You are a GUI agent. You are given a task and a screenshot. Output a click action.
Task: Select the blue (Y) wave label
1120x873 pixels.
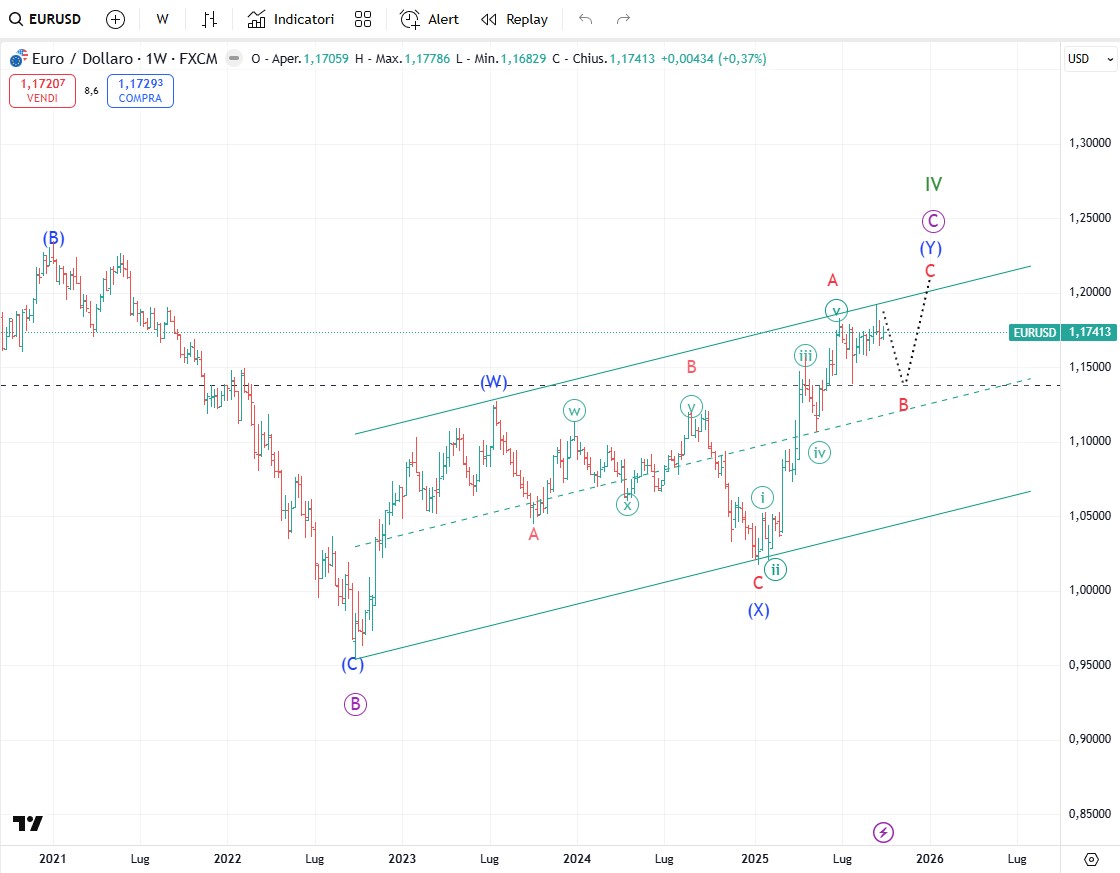pos(931,248)
